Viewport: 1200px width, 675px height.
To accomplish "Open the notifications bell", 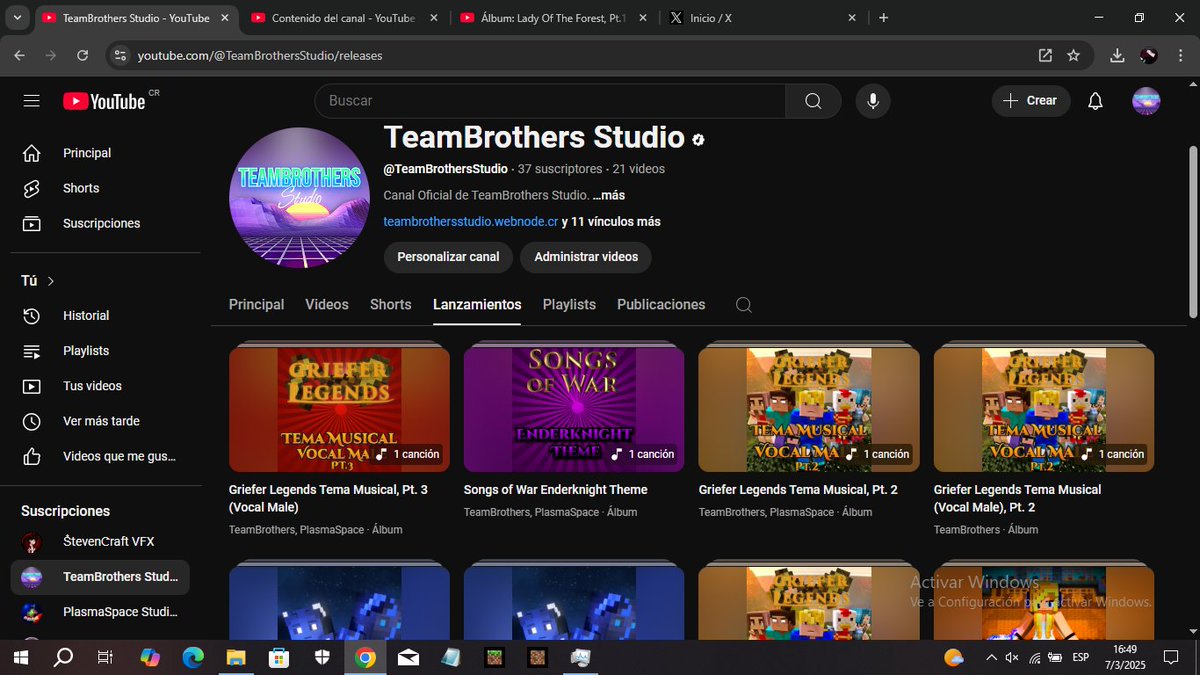I will point(1095,101).
